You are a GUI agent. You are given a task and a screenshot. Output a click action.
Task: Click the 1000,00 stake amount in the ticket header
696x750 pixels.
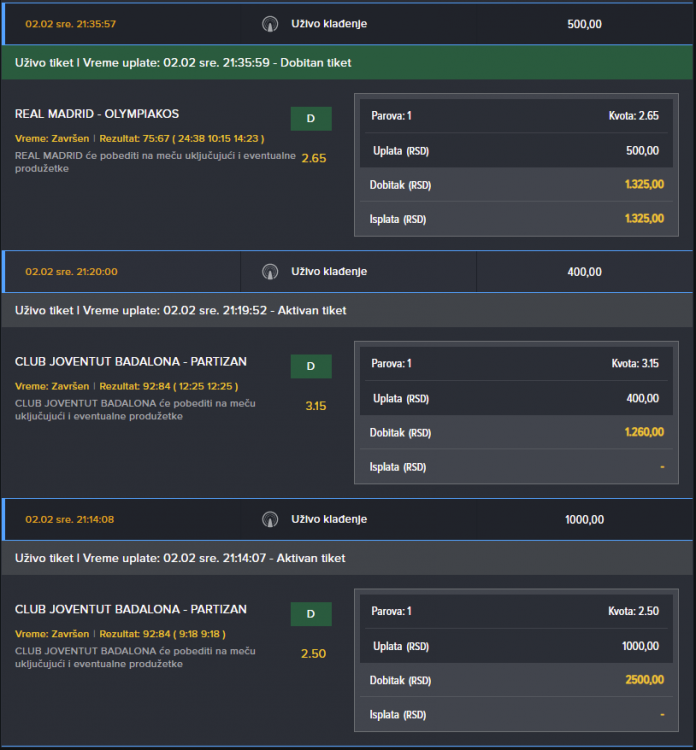(x=584, y=519)
